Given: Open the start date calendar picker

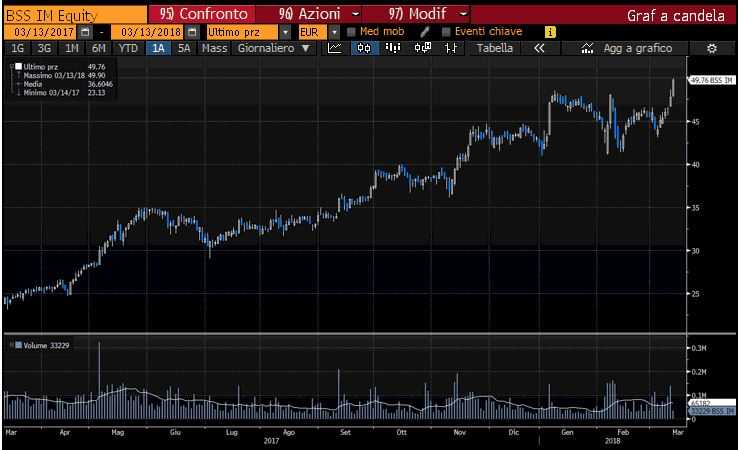Looking at the screenshot, I should pyautogui.click(x=85, y=32).
